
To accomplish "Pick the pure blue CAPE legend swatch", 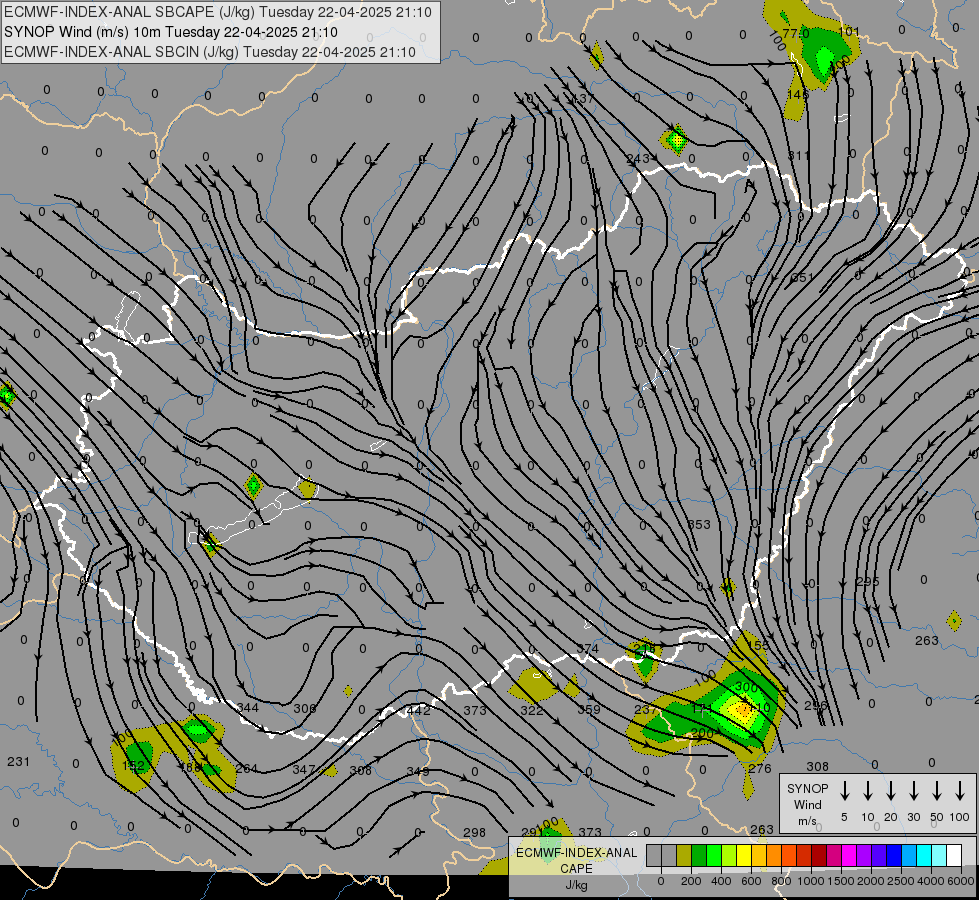I will click(893, 856).
